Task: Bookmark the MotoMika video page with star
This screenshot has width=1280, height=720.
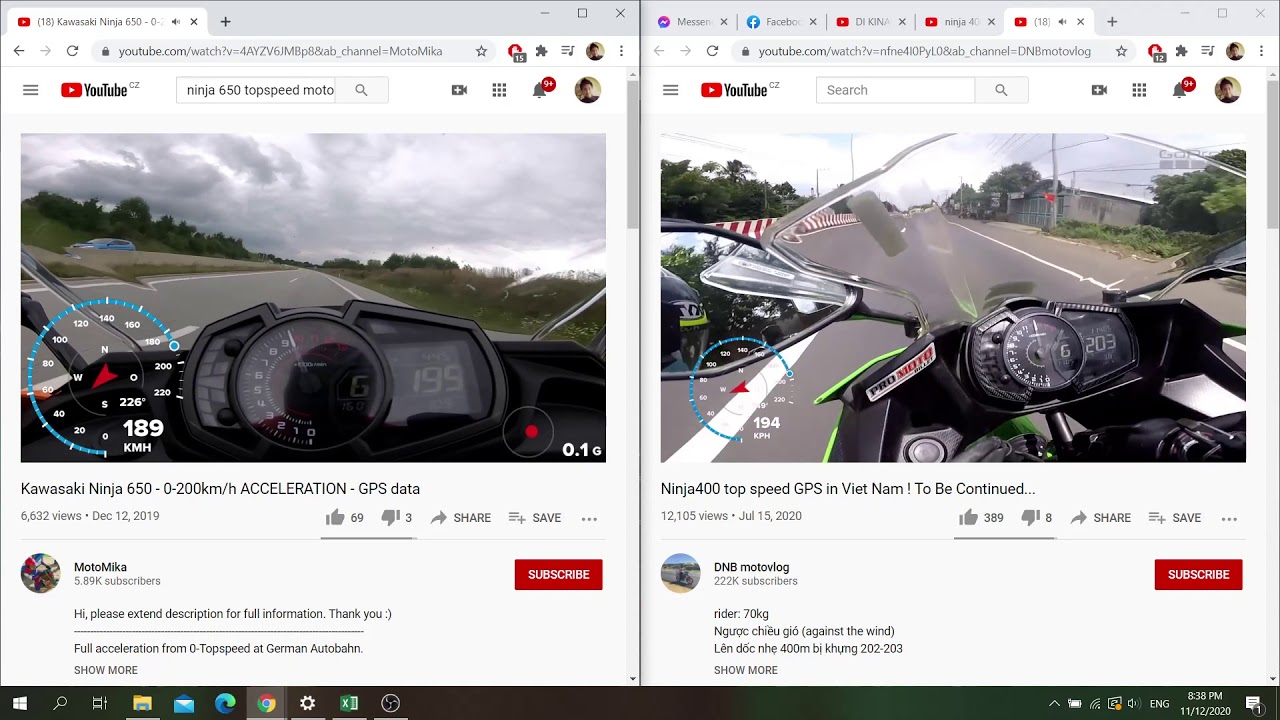Action: (481, 51)
